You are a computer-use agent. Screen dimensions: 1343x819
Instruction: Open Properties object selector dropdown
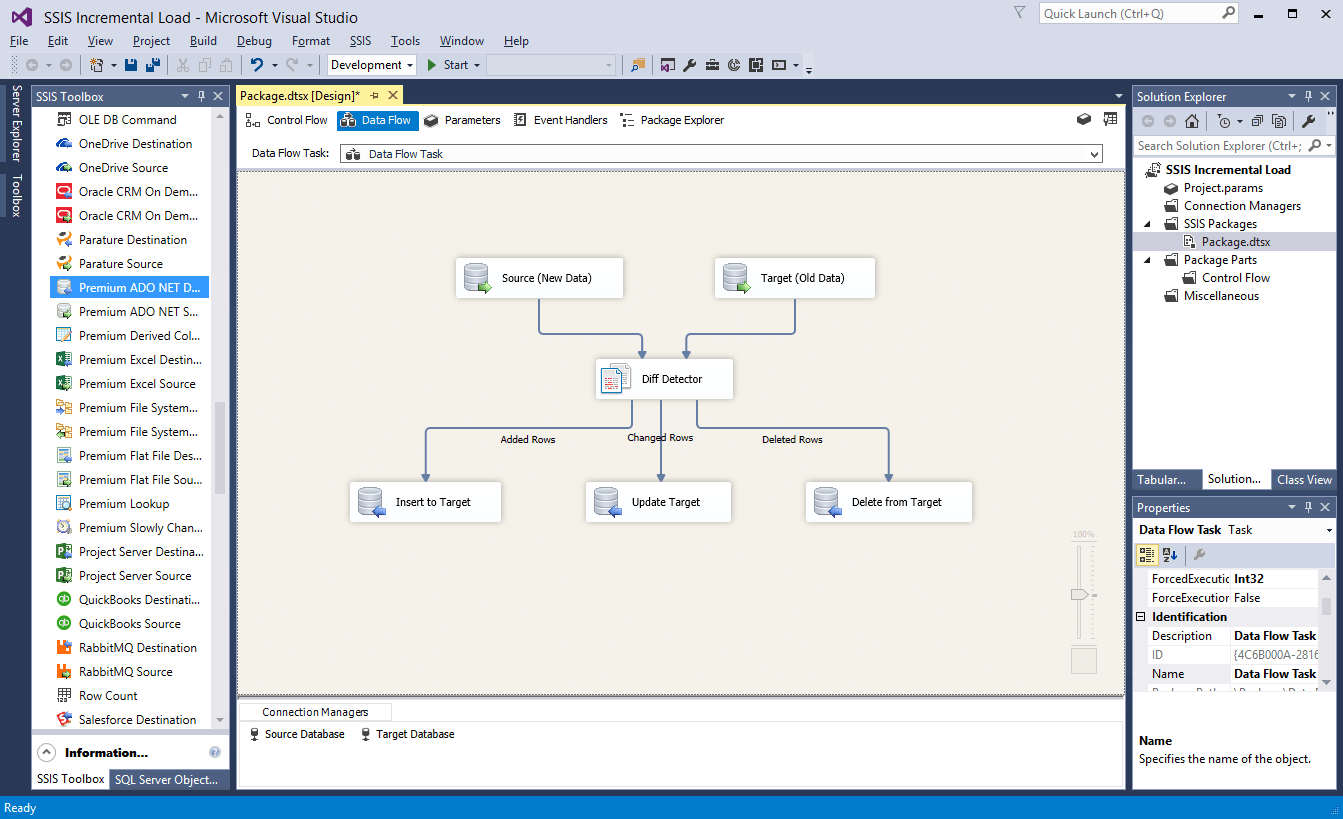tap(1329, 530)
